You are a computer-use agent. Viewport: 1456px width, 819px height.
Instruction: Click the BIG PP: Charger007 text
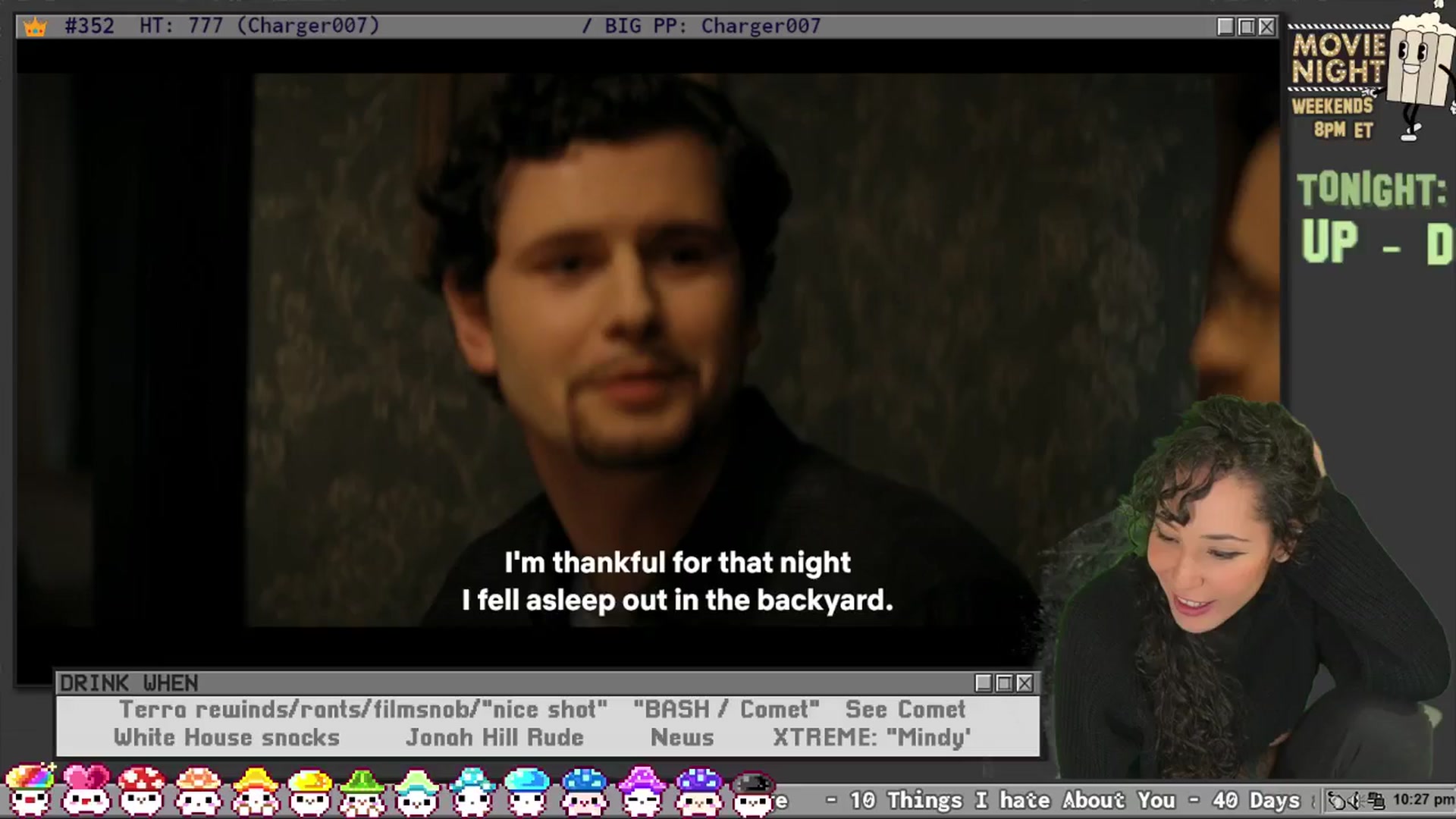713,26
